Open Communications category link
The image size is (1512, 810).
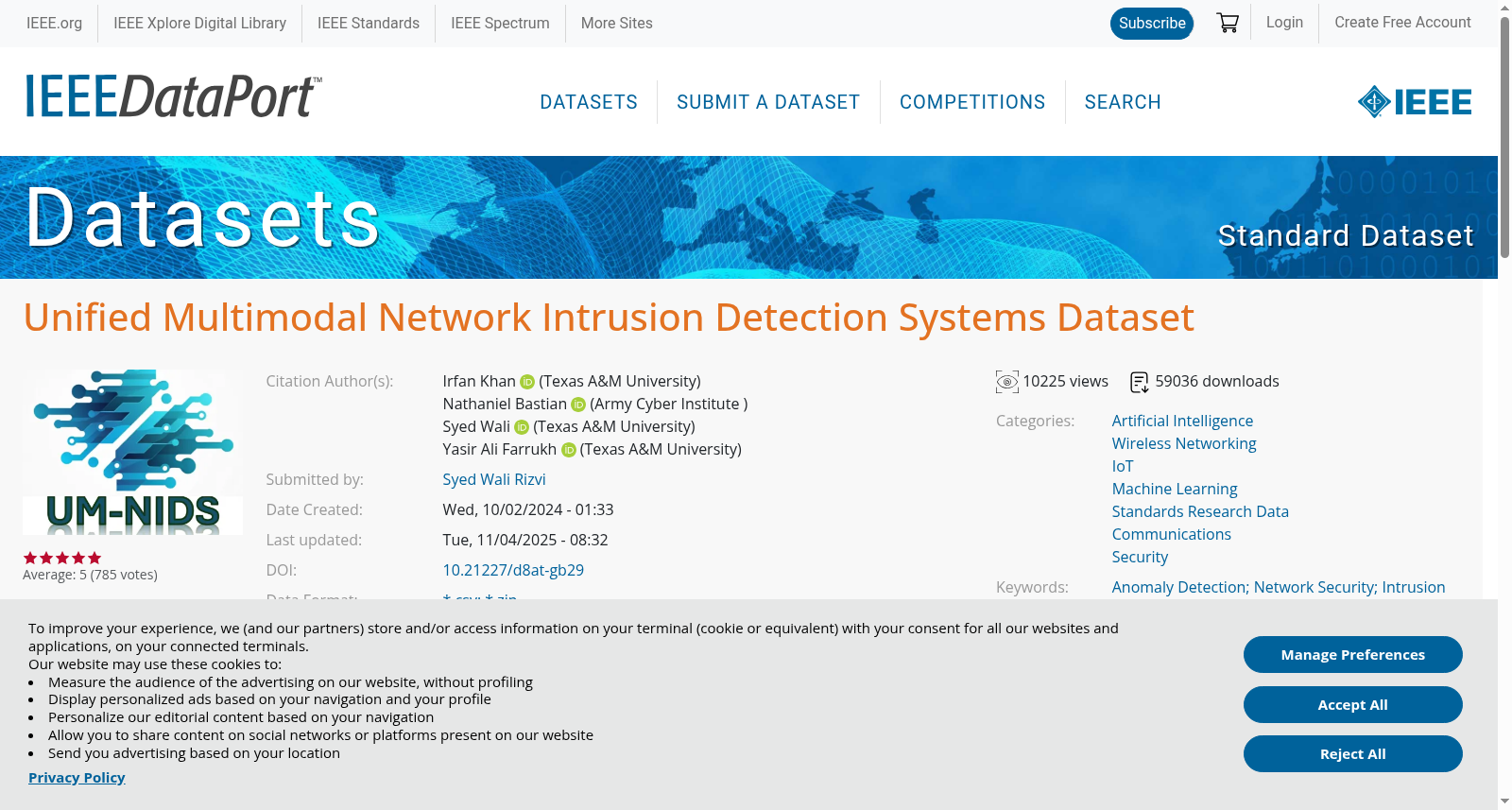click(x=1171, y=534)
